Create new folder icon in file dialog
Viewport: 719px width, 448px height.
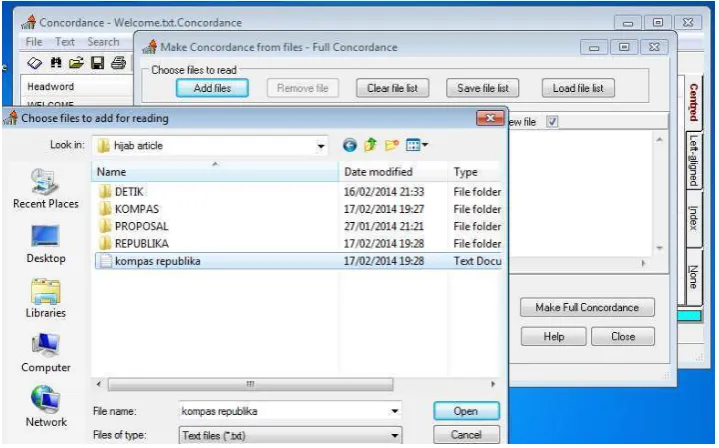(x=392, y=145)
